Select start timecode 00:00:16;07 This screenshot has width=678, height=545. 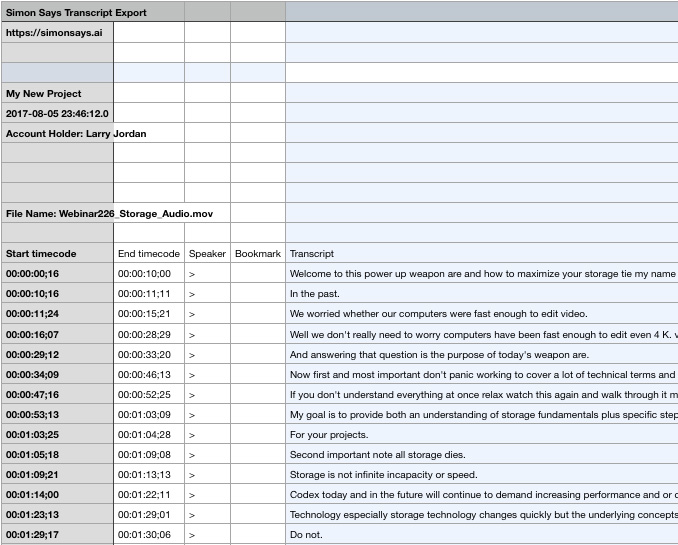58,334
